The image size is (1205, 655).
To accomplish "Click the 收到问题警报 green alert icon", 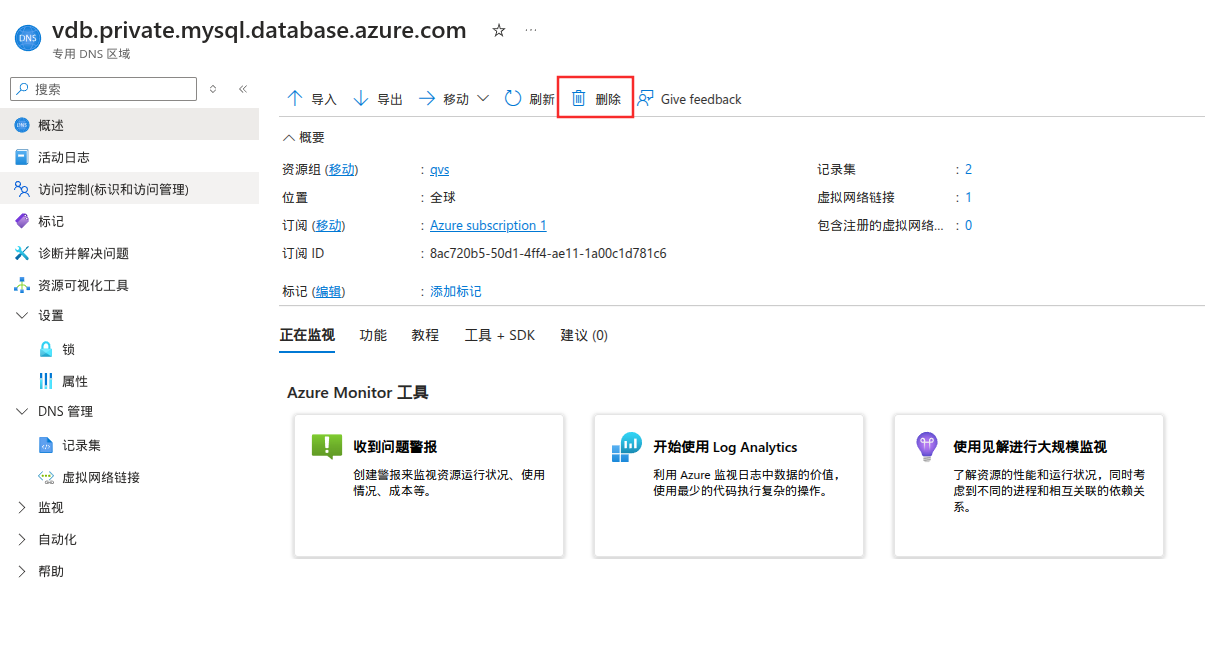I will coord(327,446).
